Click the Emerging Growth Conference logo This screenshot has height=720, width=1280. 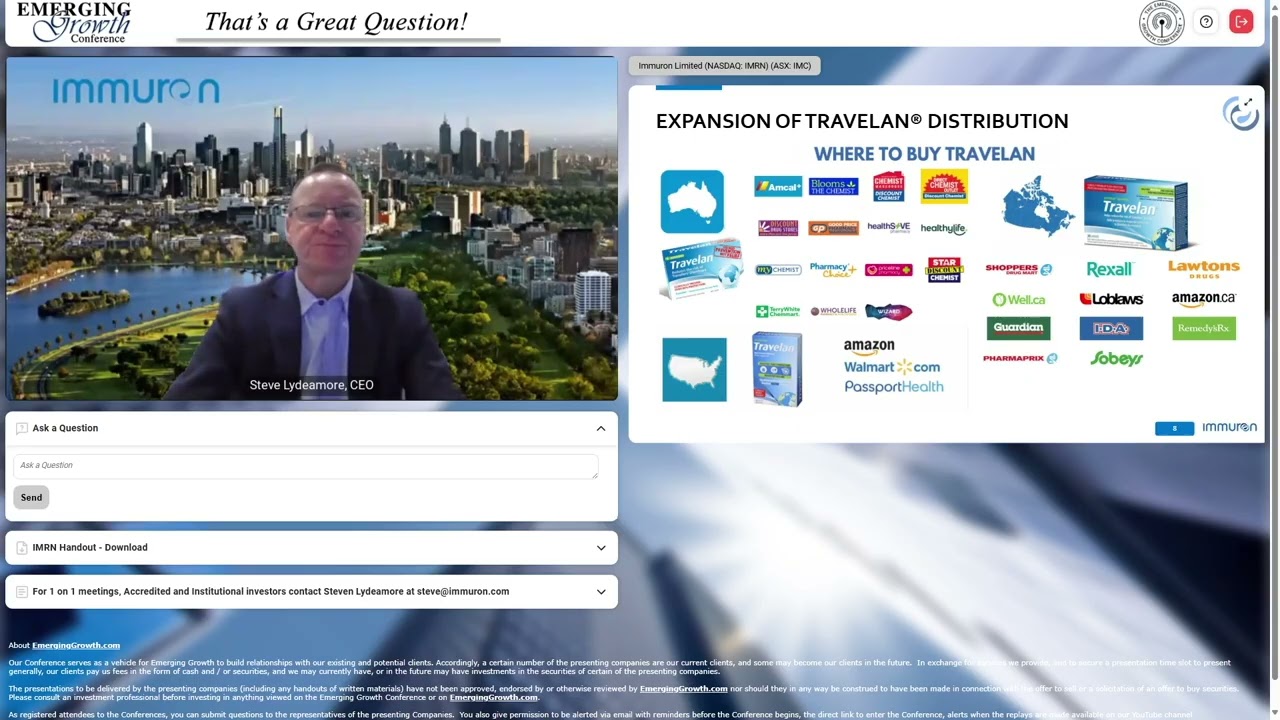point(75,22)
